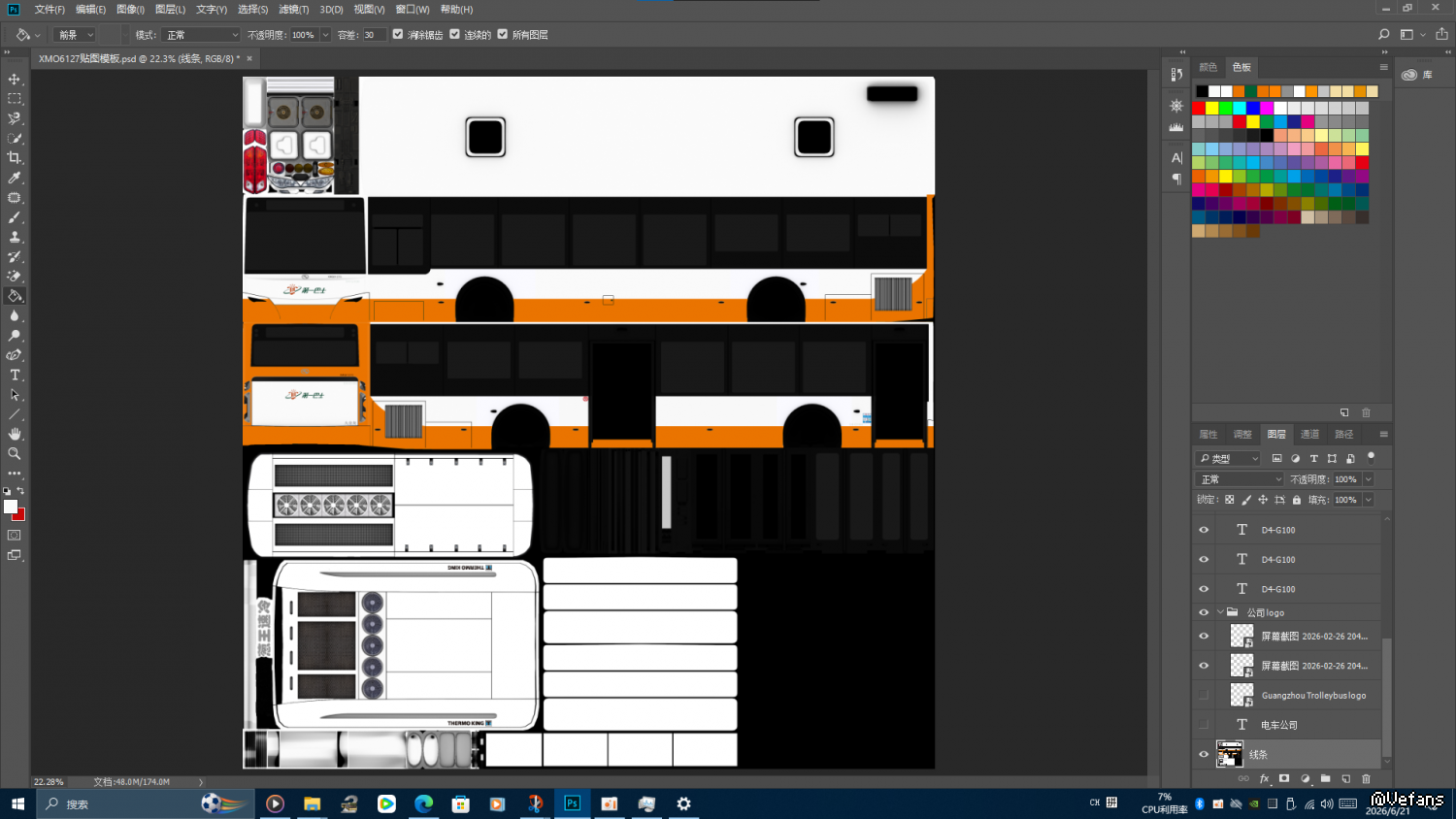Screen dimensions: 1456x819
Task: Select the Crop tool in the toolbar
Action: (x=15, y=158)
